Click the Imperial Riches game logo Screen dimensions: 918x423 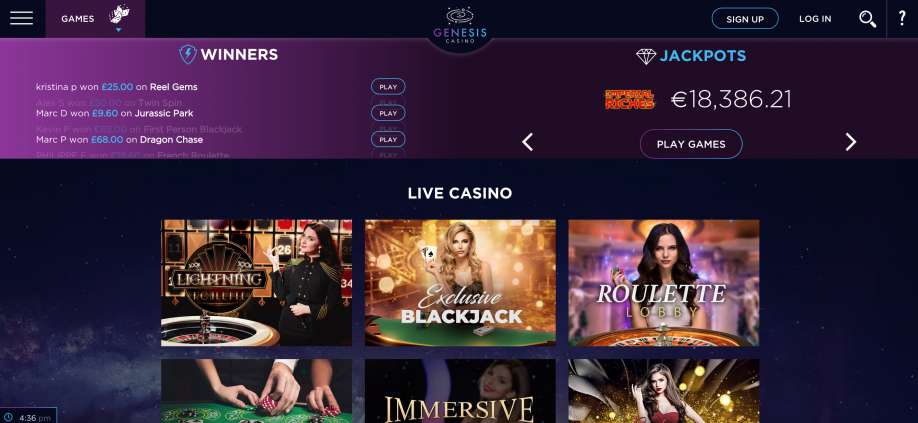(629, 99)
